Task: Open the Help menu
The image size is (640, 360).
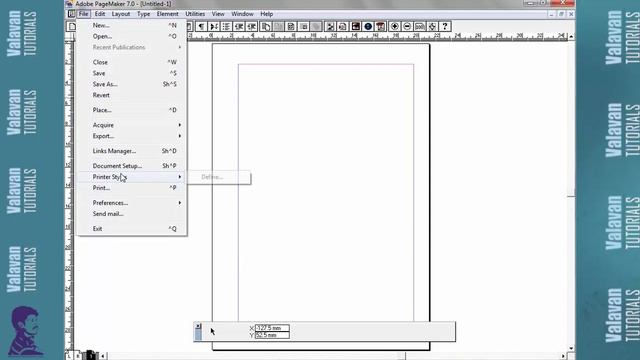Action: pos(267,14)
